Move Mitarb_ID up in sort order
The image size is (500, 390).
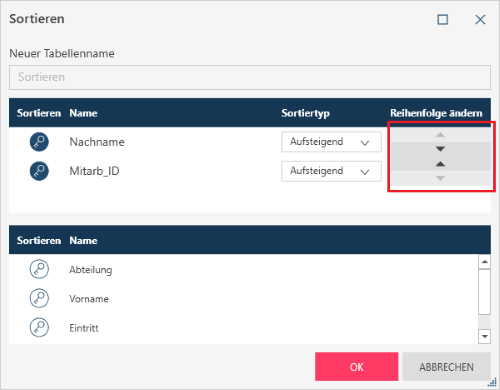[x=440, y=164]
